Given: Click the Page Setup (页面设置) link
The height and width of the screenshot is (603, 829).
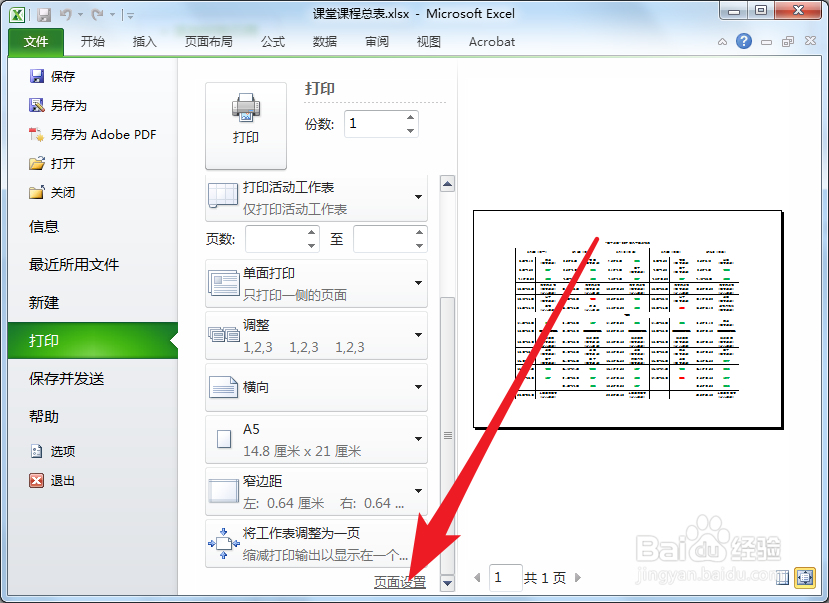Looking at the screenshot, I should 400,582.
